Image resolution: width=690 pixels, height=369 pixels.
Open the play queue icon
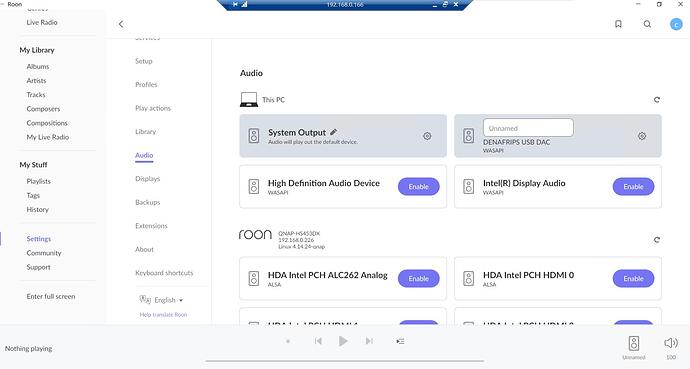[400, 341]
